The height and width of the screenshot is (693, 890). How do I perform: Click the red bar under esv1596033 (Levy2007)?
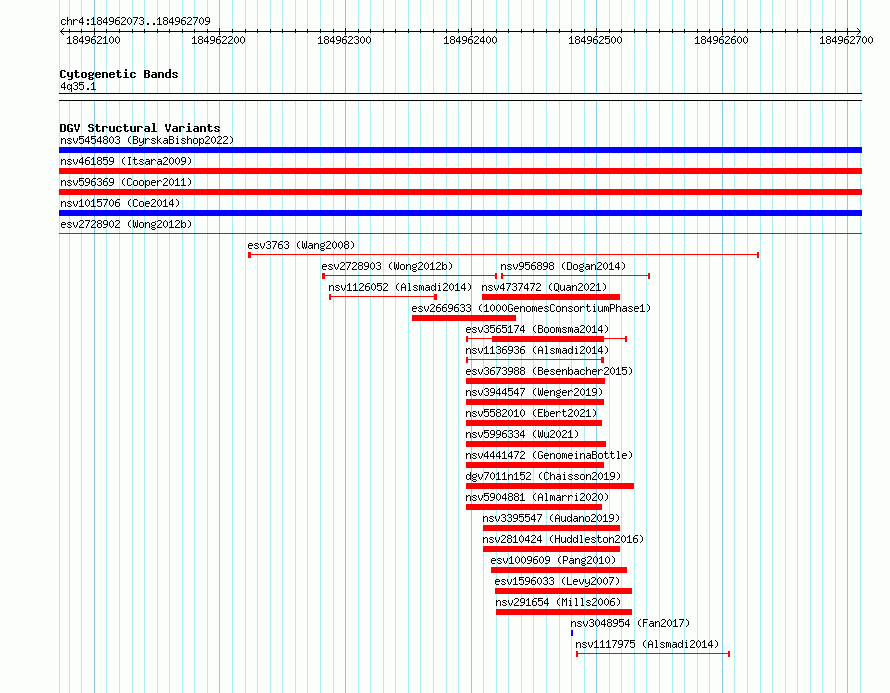pos(563,591)
